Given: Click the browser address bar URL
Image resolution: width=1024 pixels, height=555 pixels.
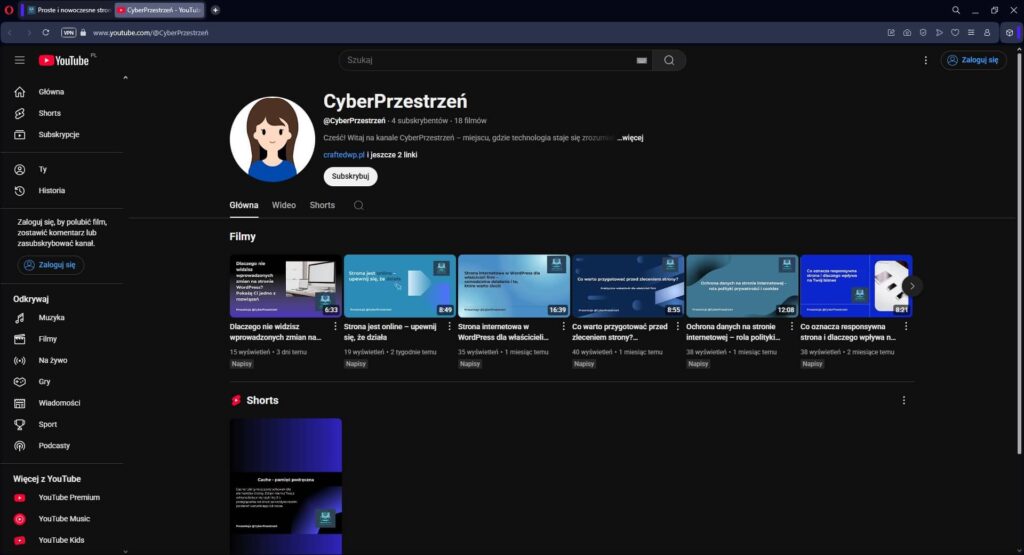Looking at the screenshot, I should tap(150, 33).
